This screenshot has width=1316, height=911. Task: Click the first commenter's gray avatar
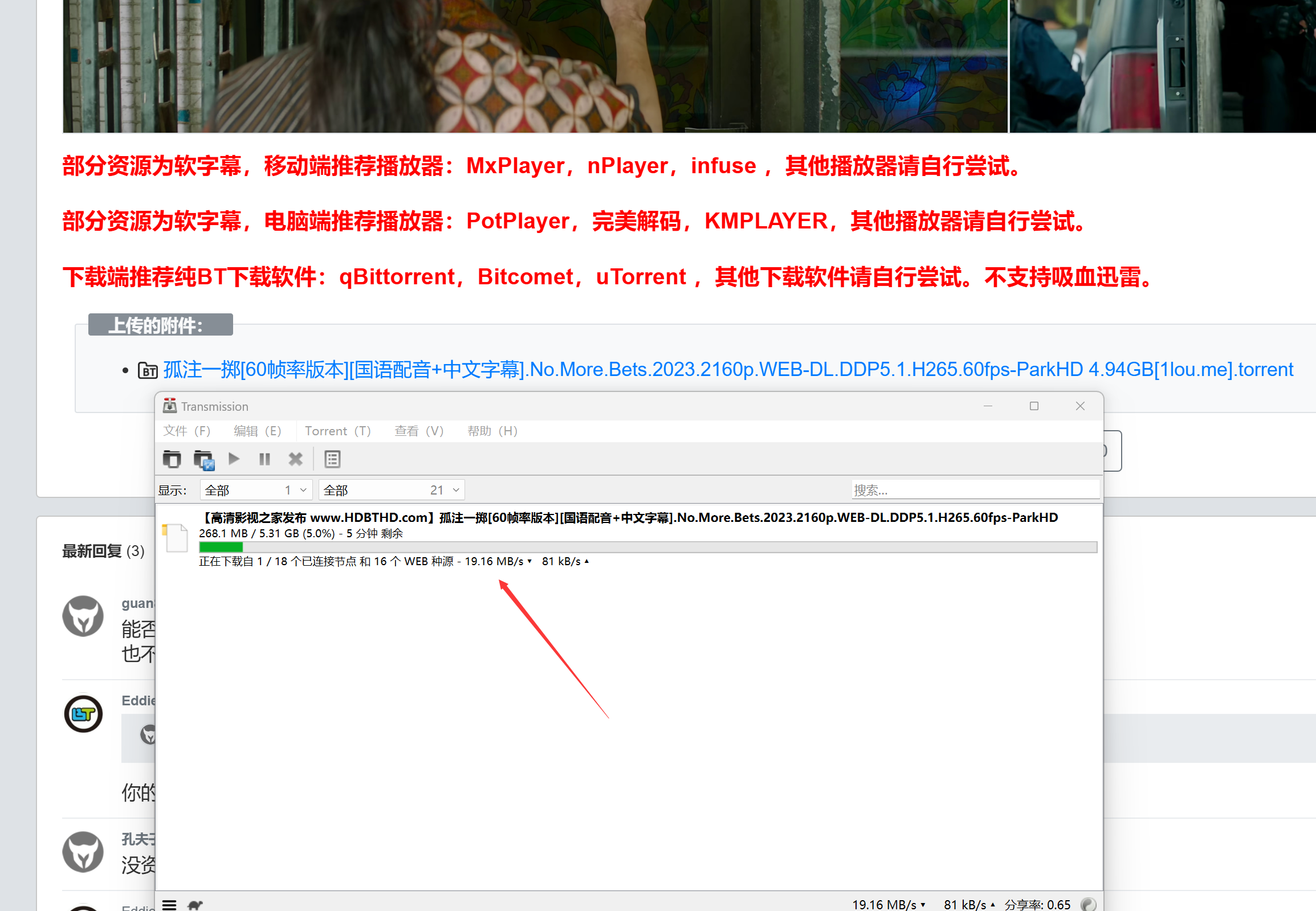83,616
